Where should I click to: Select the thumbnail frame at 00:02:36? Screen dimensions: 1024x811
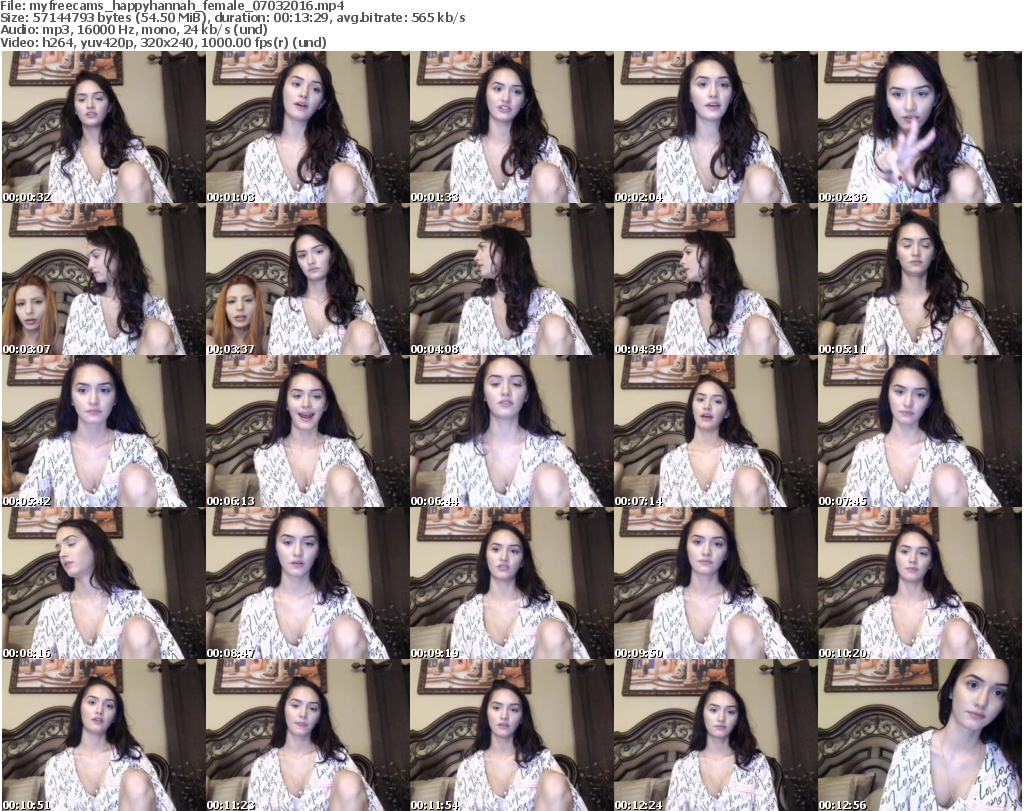click(920, 127)
